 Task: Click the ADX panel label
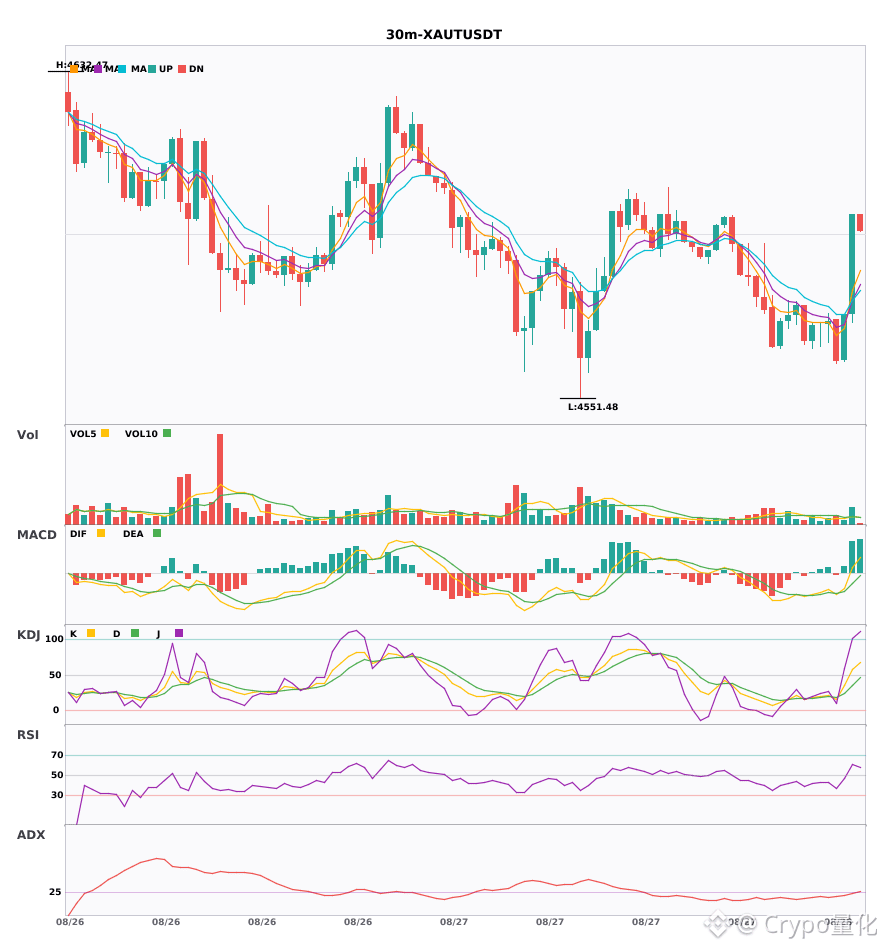pyautogui.click(x=31, y=835)
